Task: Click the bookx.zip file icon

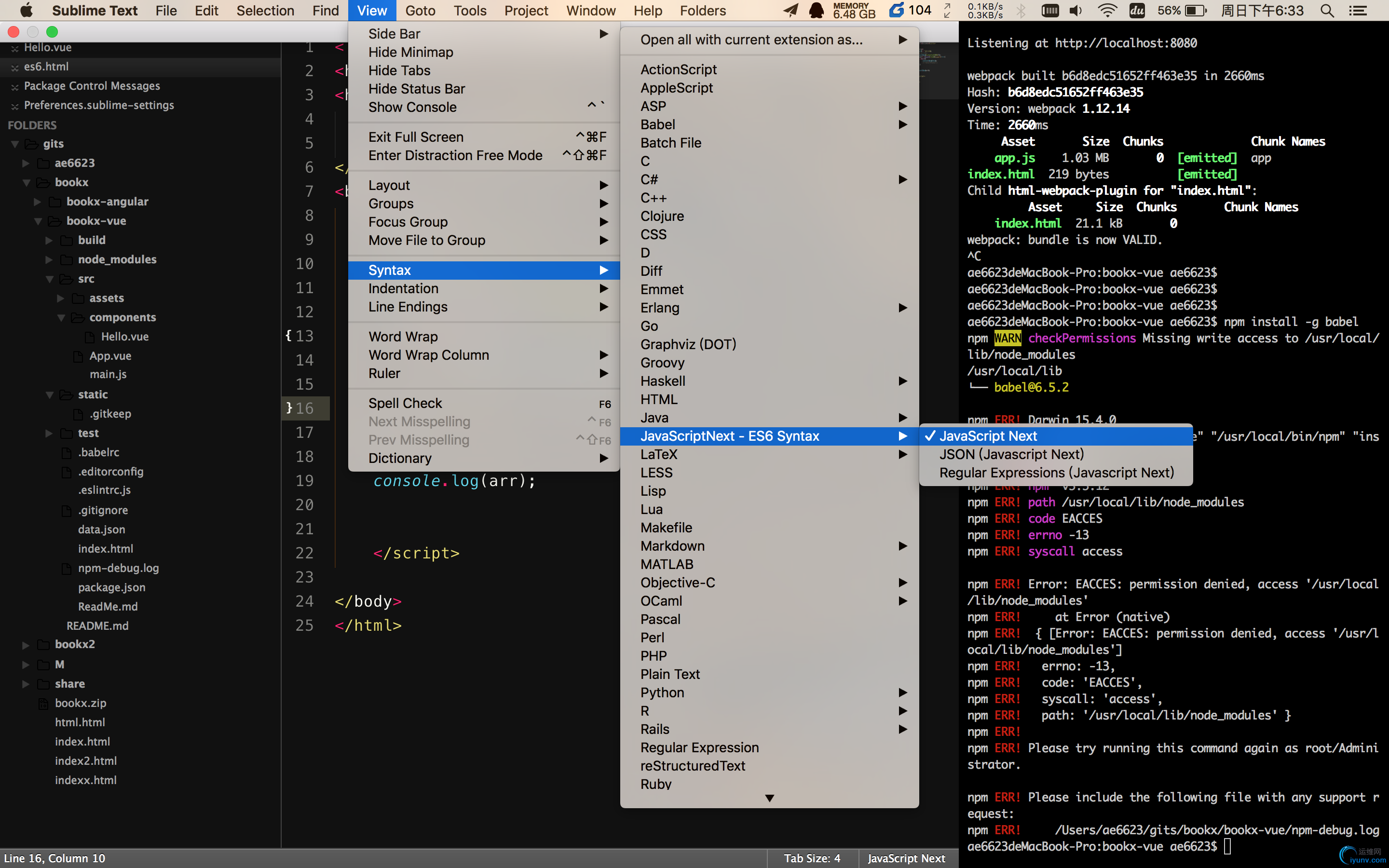Action: pyautogui.click(x=43, y=703)
